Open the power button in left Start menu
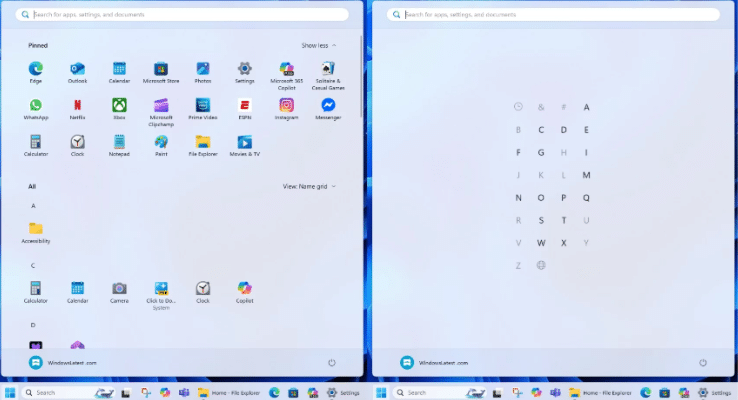This screenshot has width=738, height=400. tap(332, 363)
